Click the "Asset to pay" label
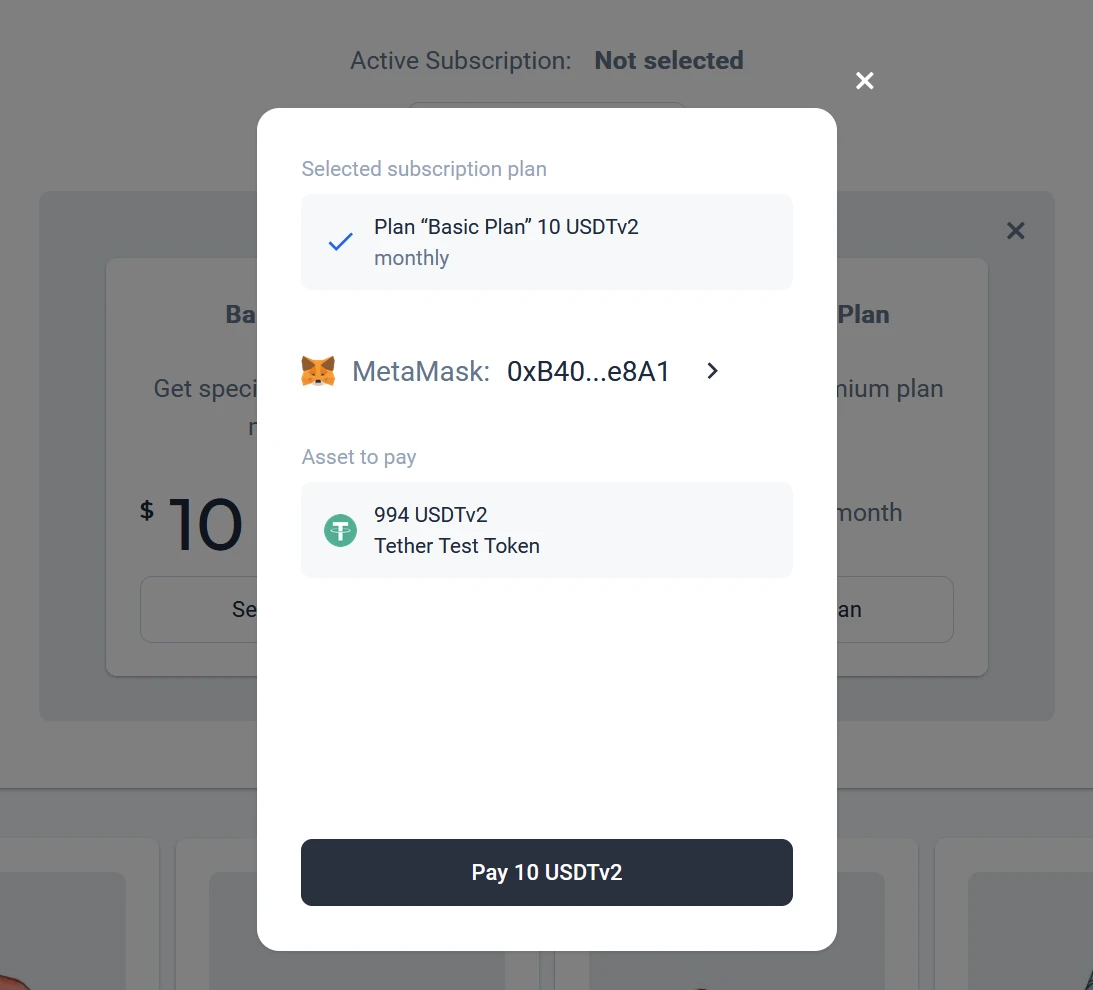The height and width of the screenshot is (990, 1093). [x=359, y=457]
